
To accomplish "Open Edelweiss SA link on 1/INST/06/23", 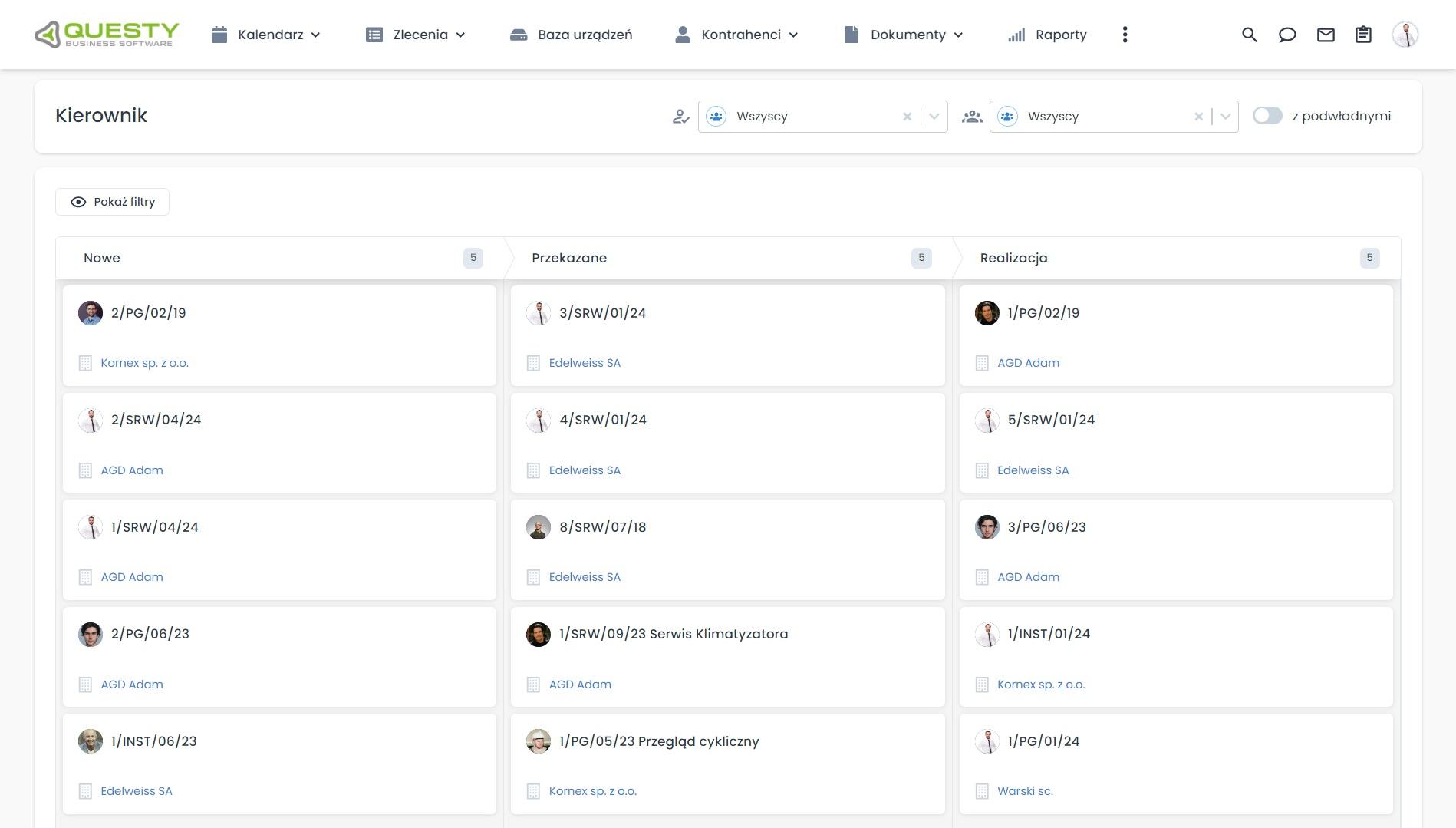I will click(137, 791).
